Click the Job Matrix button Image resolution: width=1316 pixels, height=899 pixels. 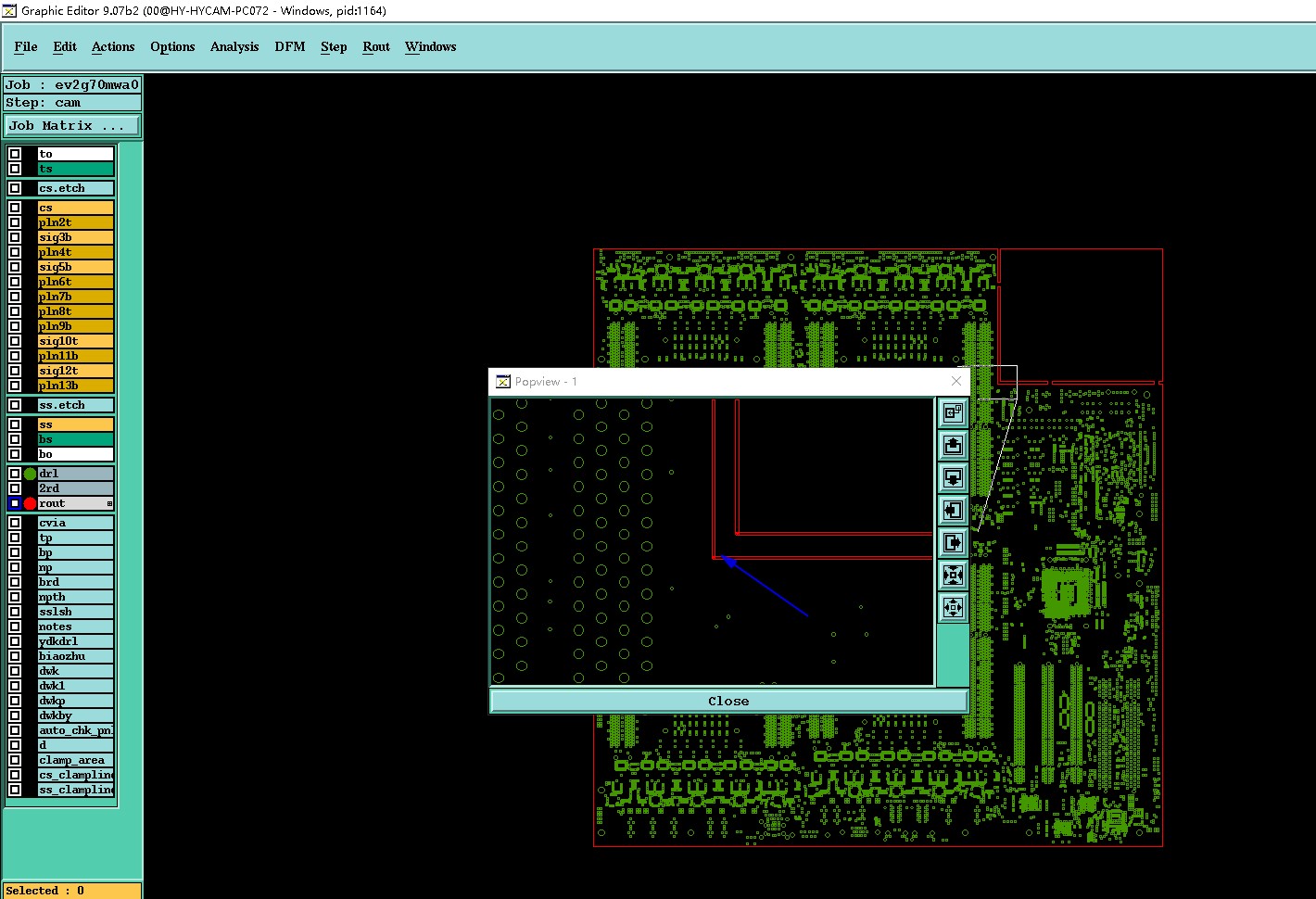coord(73,125)
